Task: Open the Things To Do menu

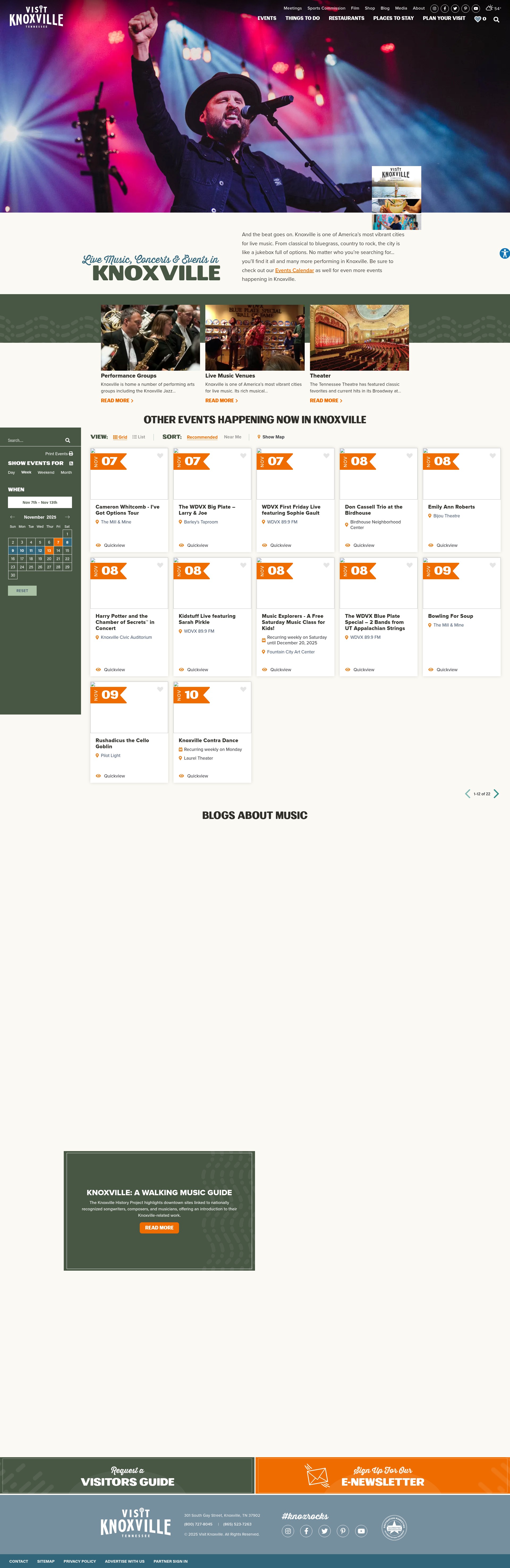Action: [x=303, y=18]
